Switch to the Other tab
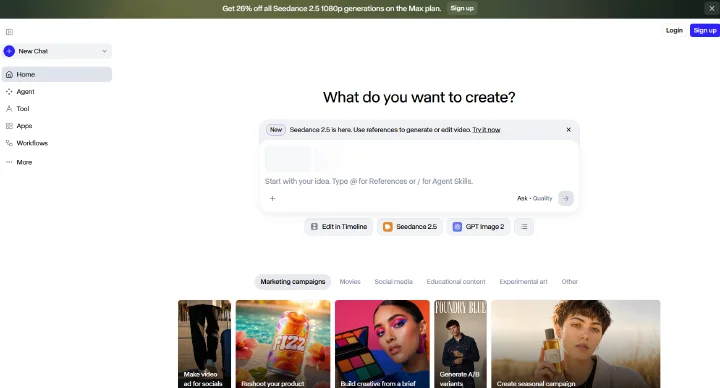The image size is (720, 388). click(569, 282)
